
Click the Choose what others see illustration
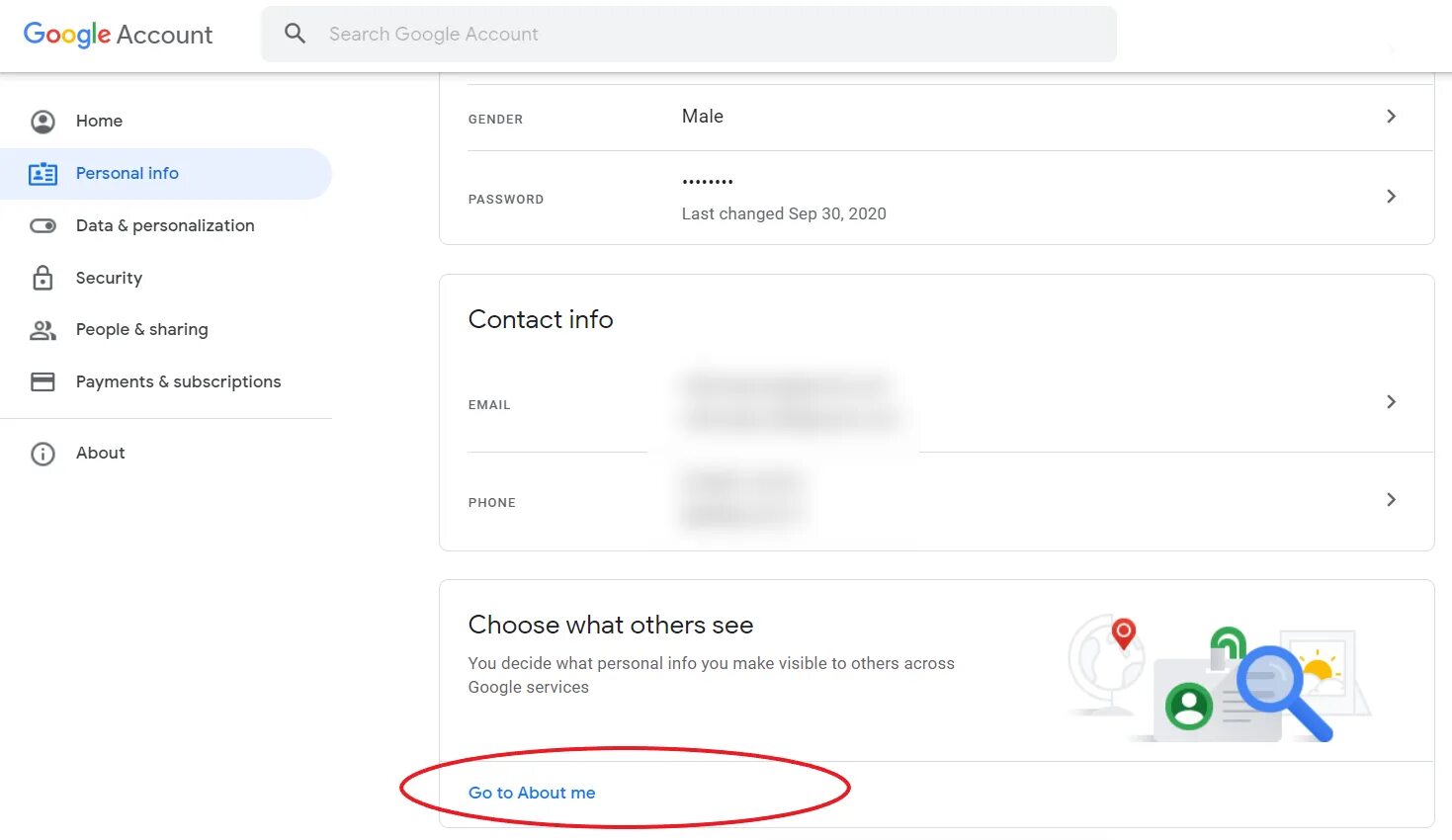[1220, 680]
